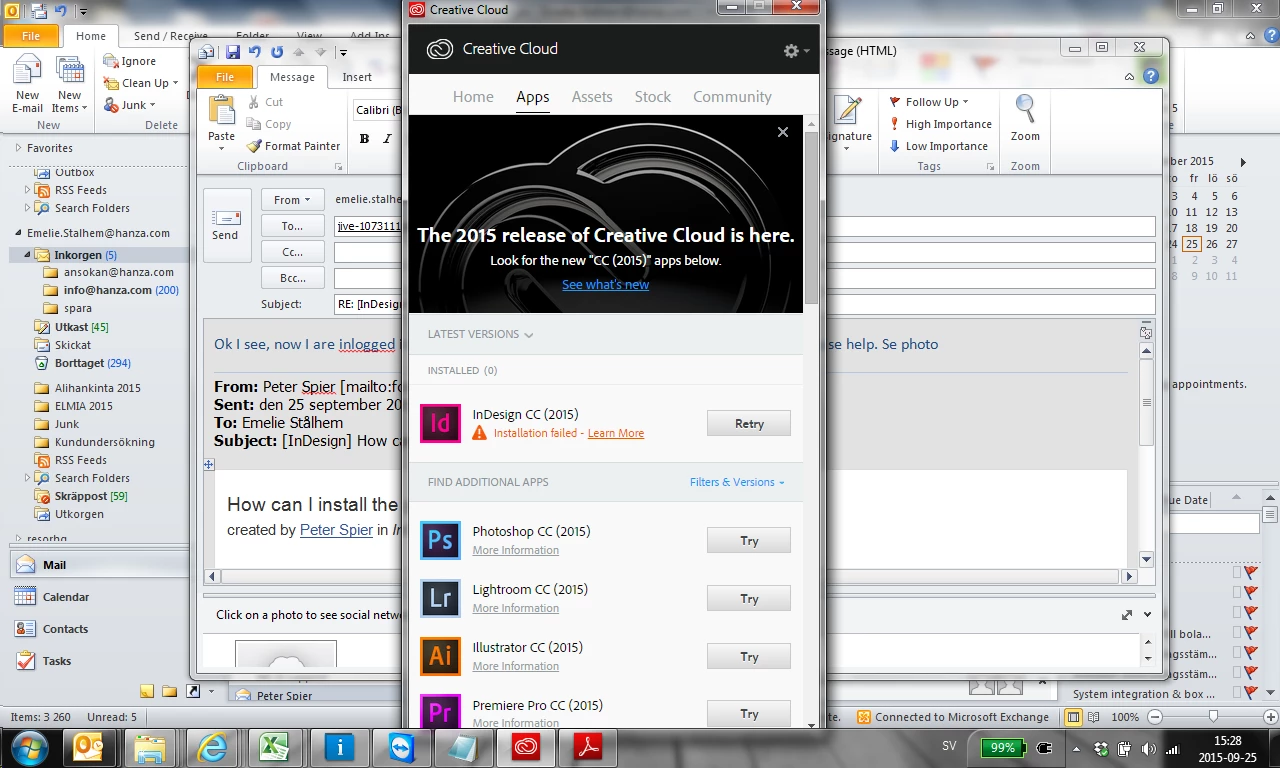The width and height of the screenshot is (1280, 768).
Task: Click the Illustrator CC app icon
Action: pos(440,656)
